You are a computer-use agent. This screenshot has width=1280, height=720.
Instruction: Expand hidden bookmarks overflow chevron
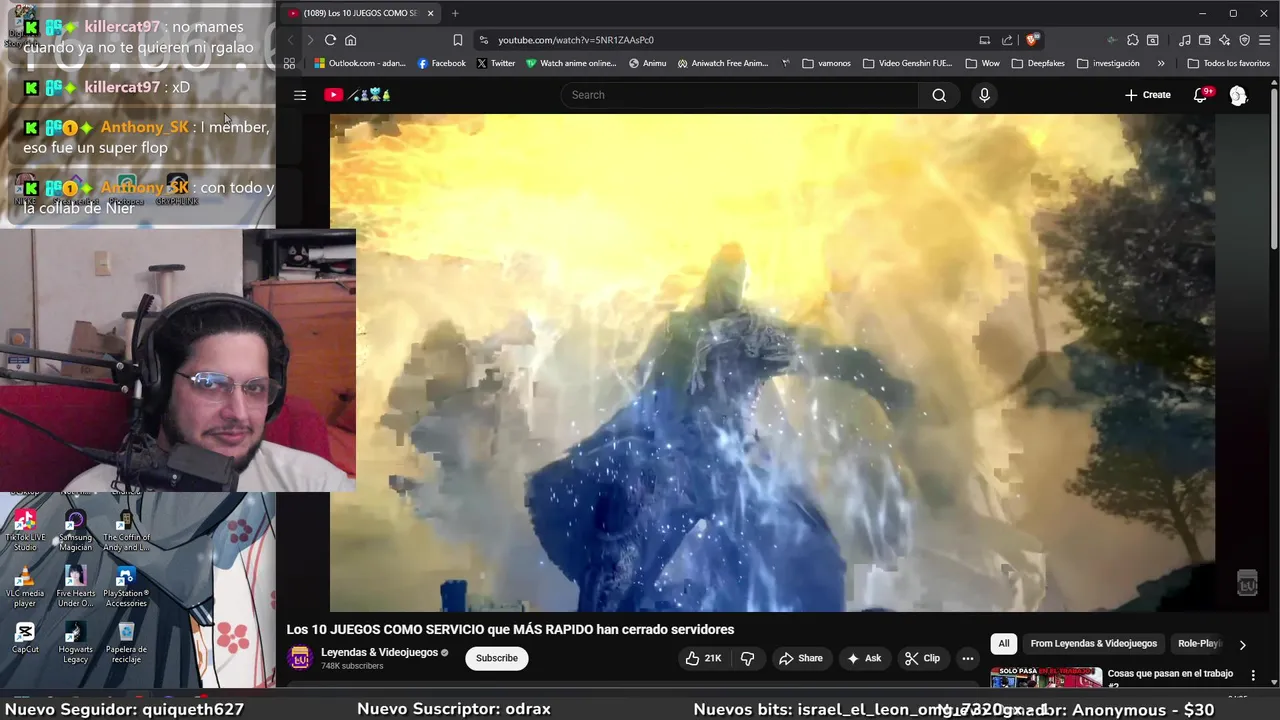pyautogui.click(x=1160, y=63)
